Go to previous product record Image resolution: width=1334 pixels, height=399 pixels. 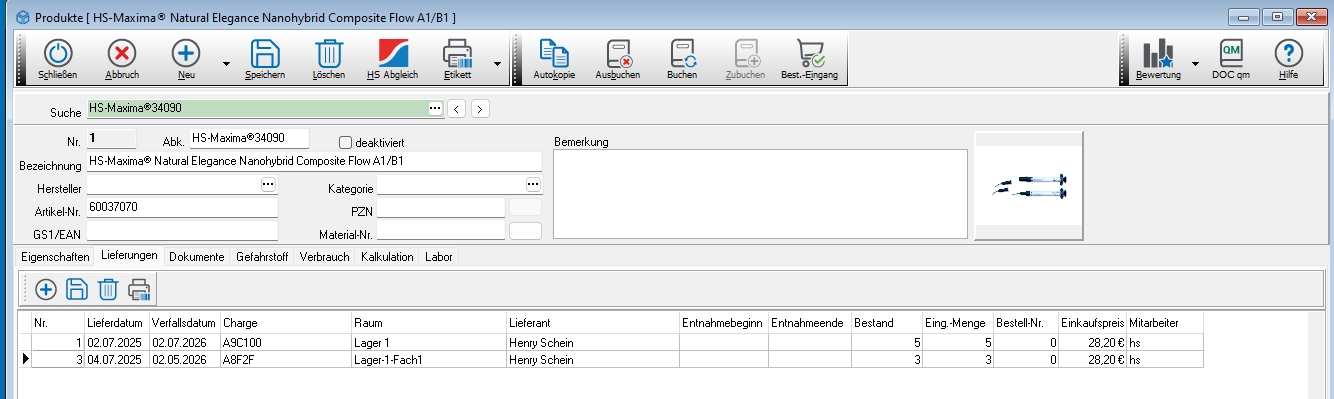pos(457,108)
